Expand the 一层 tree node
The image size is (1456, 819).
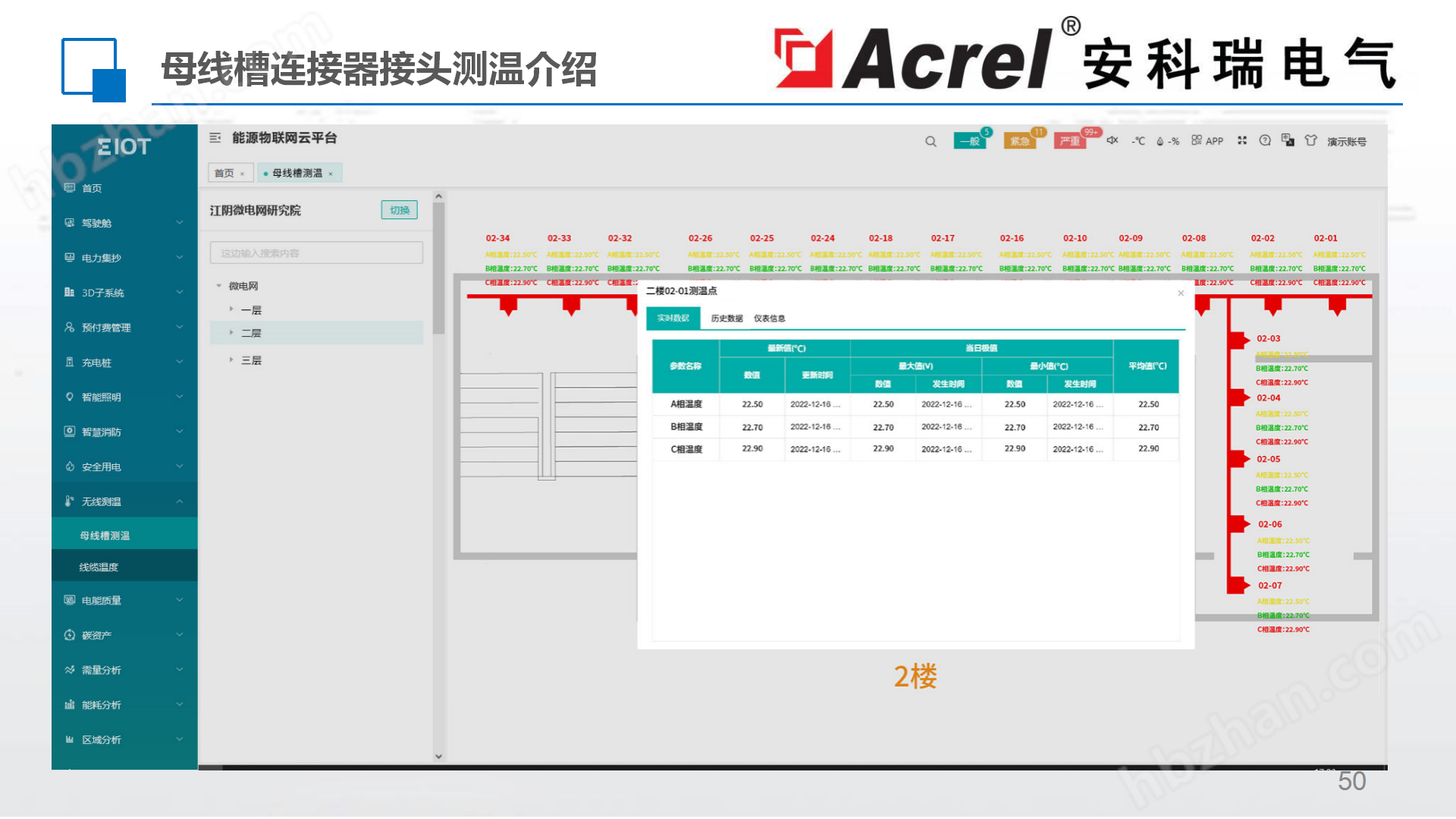pos(231,309)
